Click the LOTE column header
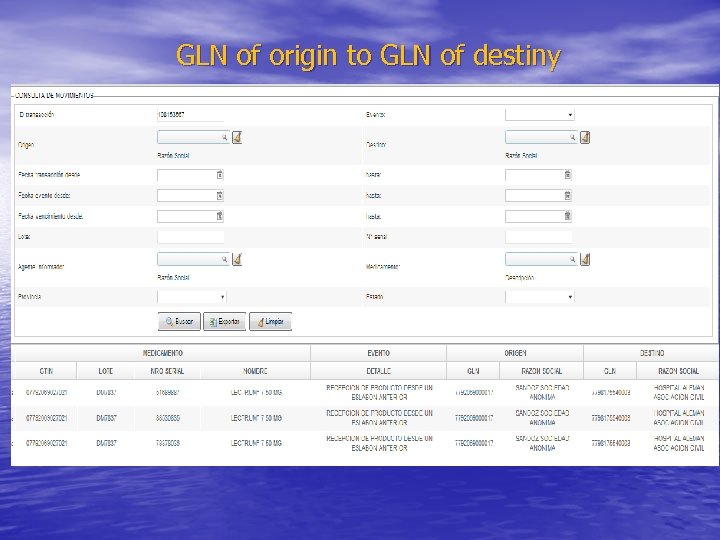Image resolution: width=720 pixels, height=540 pixels. (106, 371)
